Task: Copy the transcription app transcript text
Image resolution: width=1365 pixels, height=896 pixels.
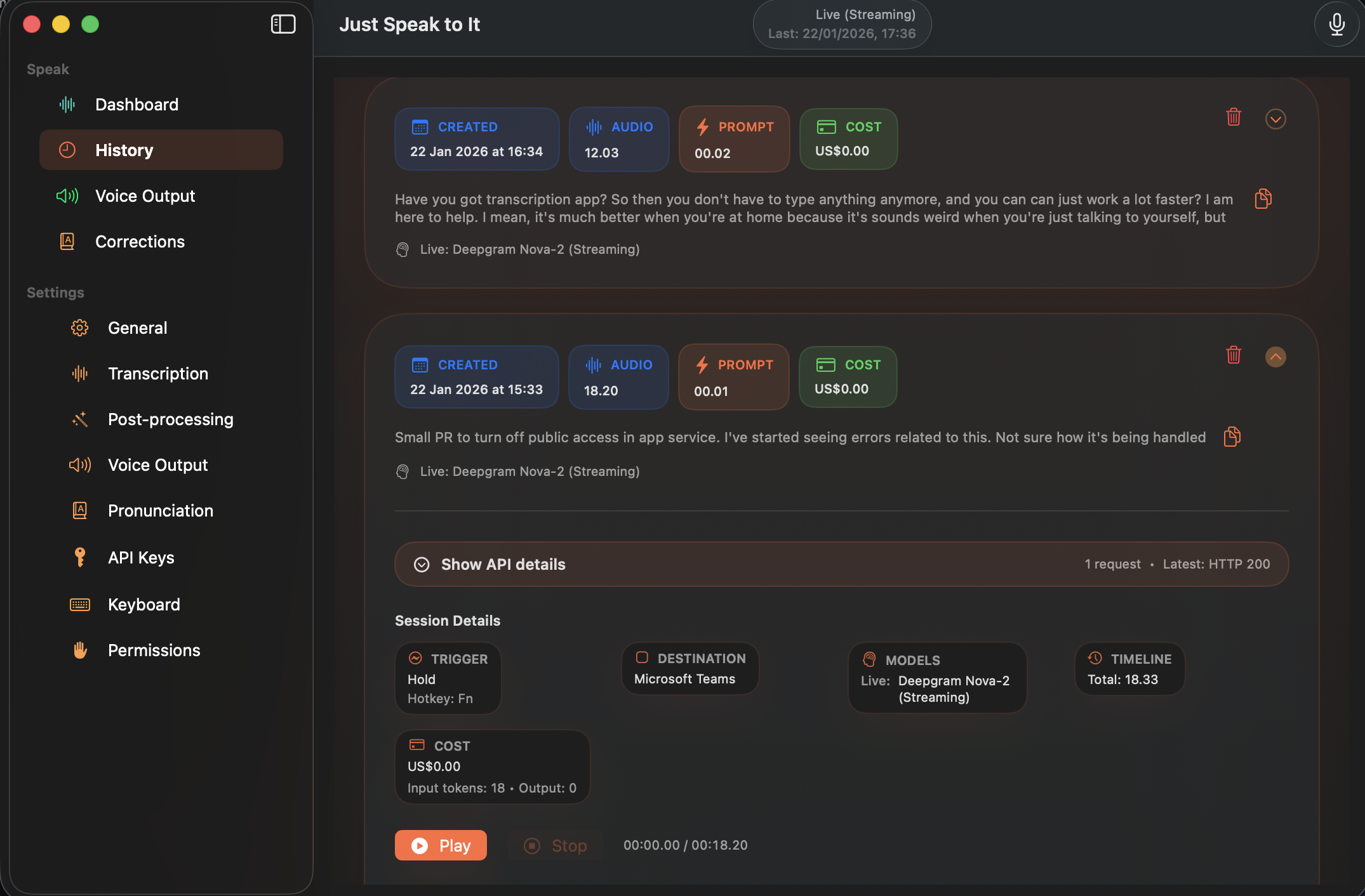Action: tap(1263, 199)
